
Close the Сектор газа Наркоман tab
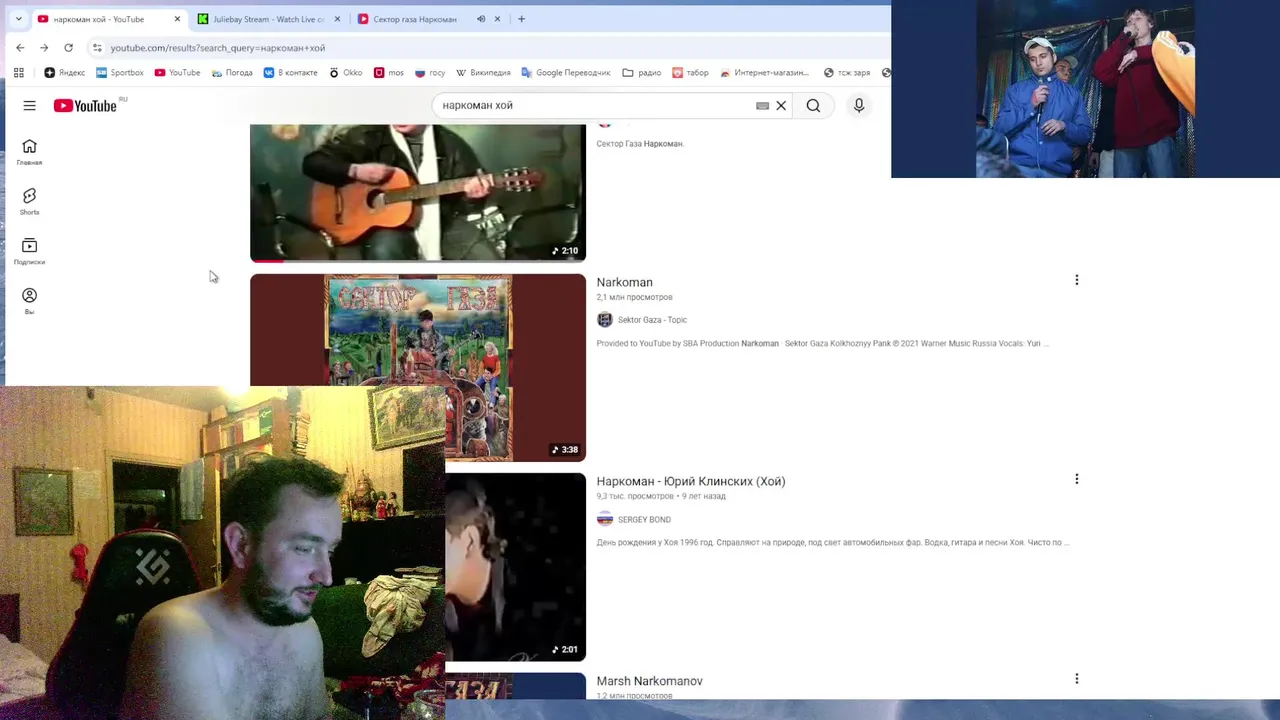point(497,19)
